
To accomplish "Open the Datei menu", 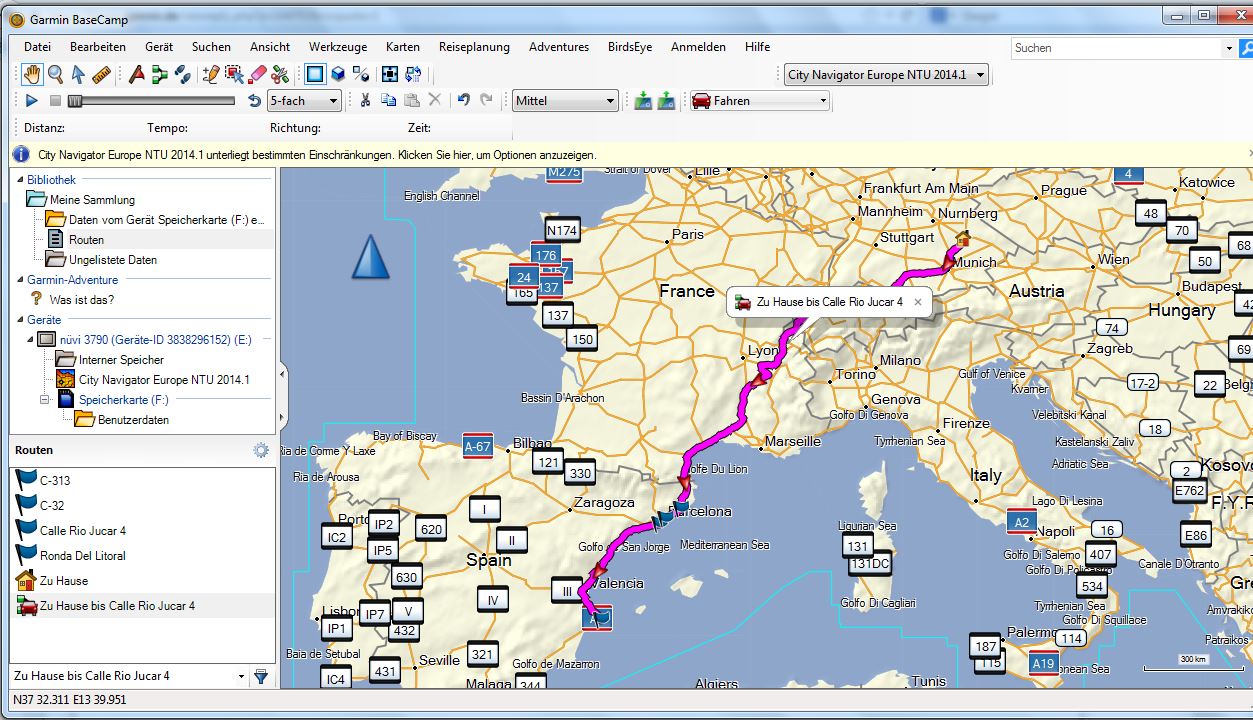I will click(38, 47).
